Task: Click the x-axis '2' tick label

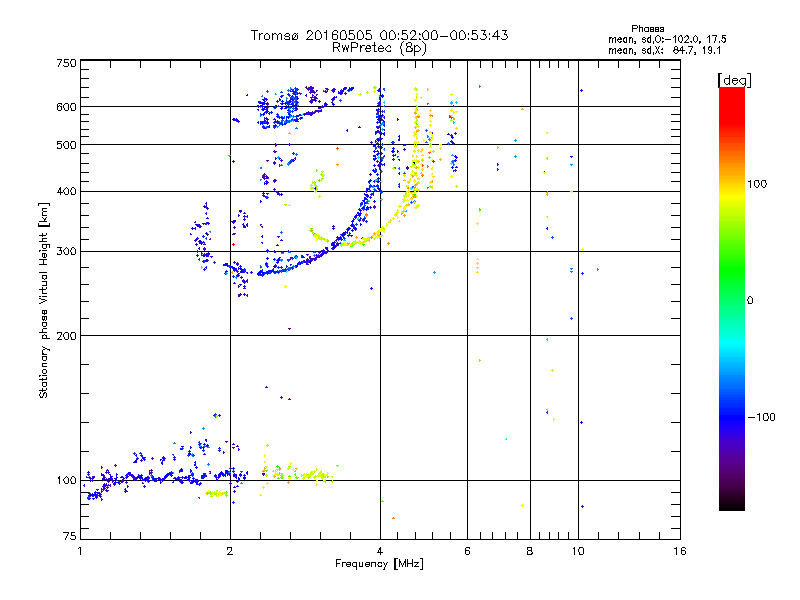Action: (230, 551)
